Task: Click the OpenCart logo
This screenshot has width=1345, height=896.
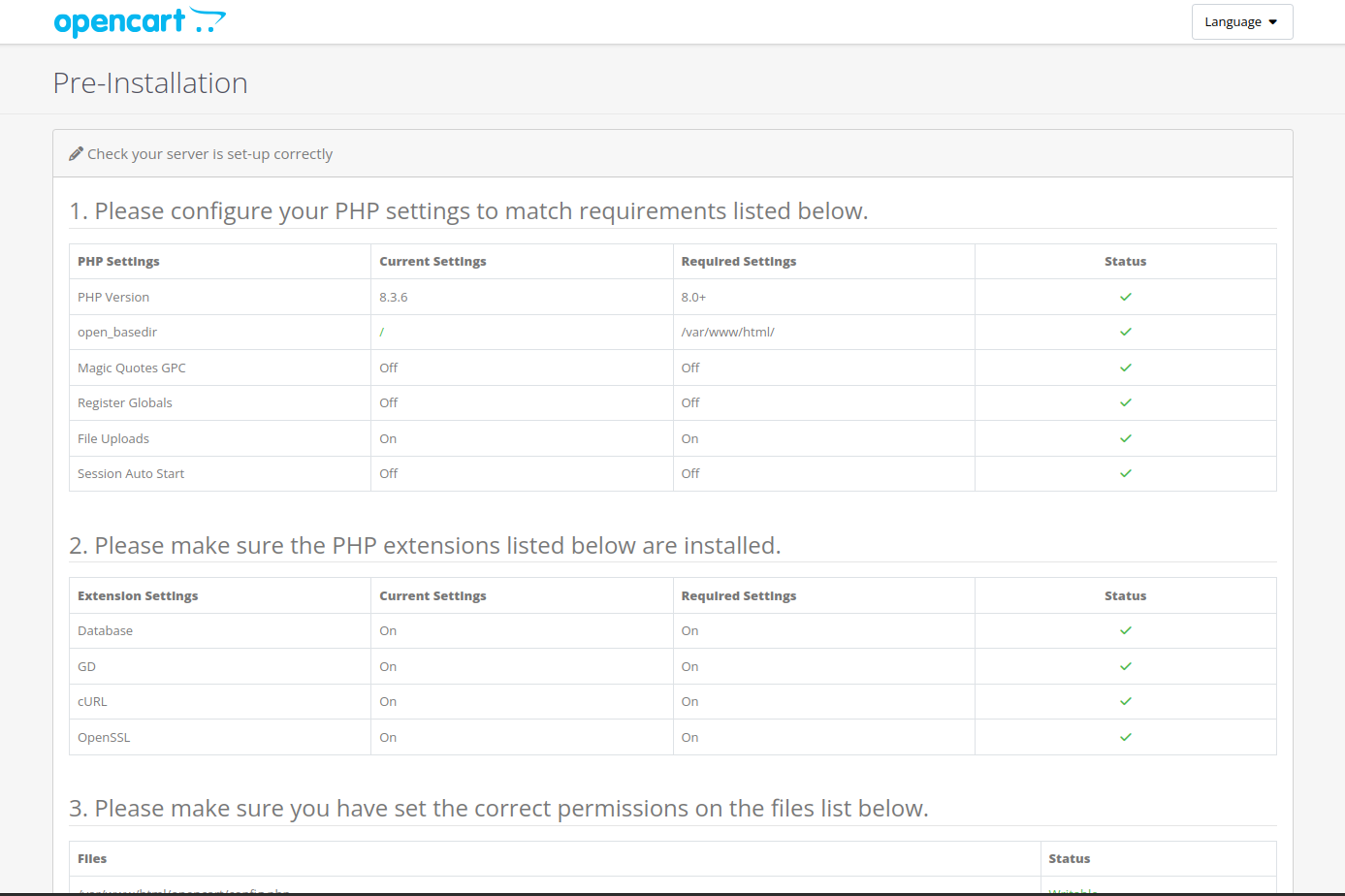Action: click(140, 21)
